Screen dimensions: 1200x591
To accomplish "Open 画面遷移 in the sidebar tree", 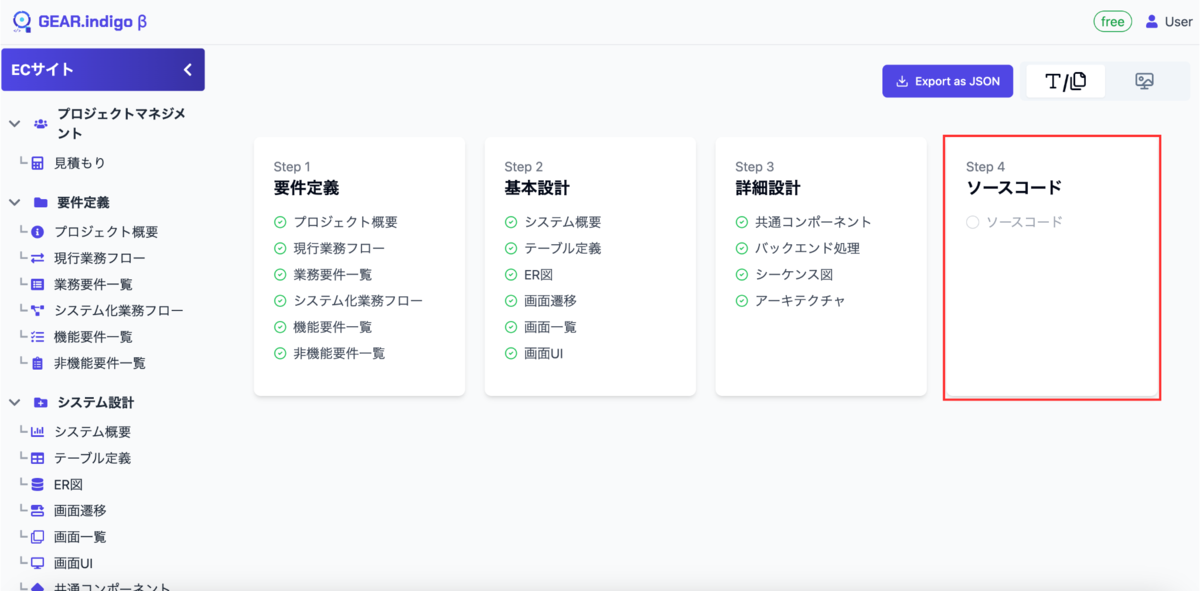I will coord(80,510).
